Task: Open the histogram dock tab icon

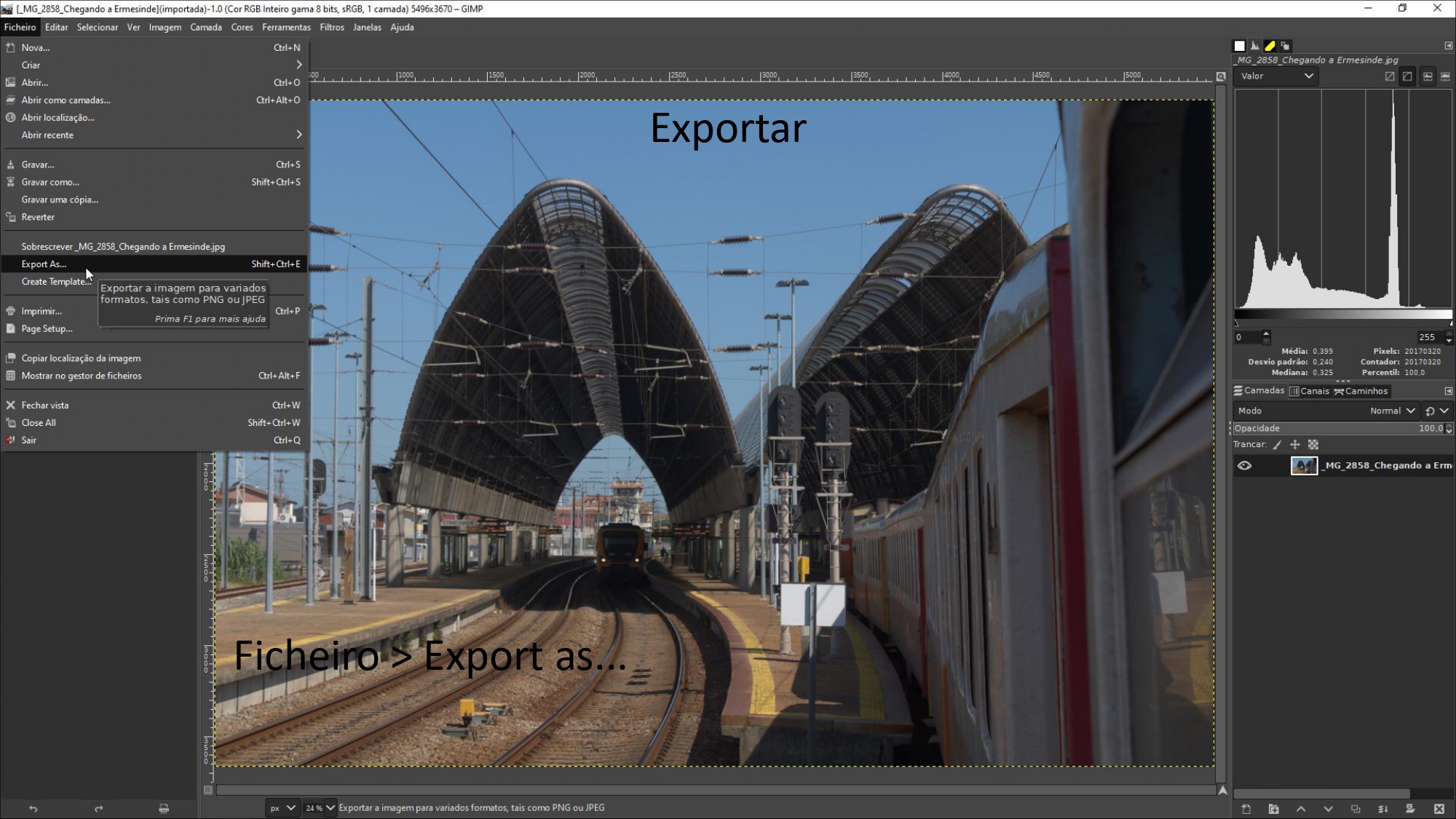Action: [1254, 45]
